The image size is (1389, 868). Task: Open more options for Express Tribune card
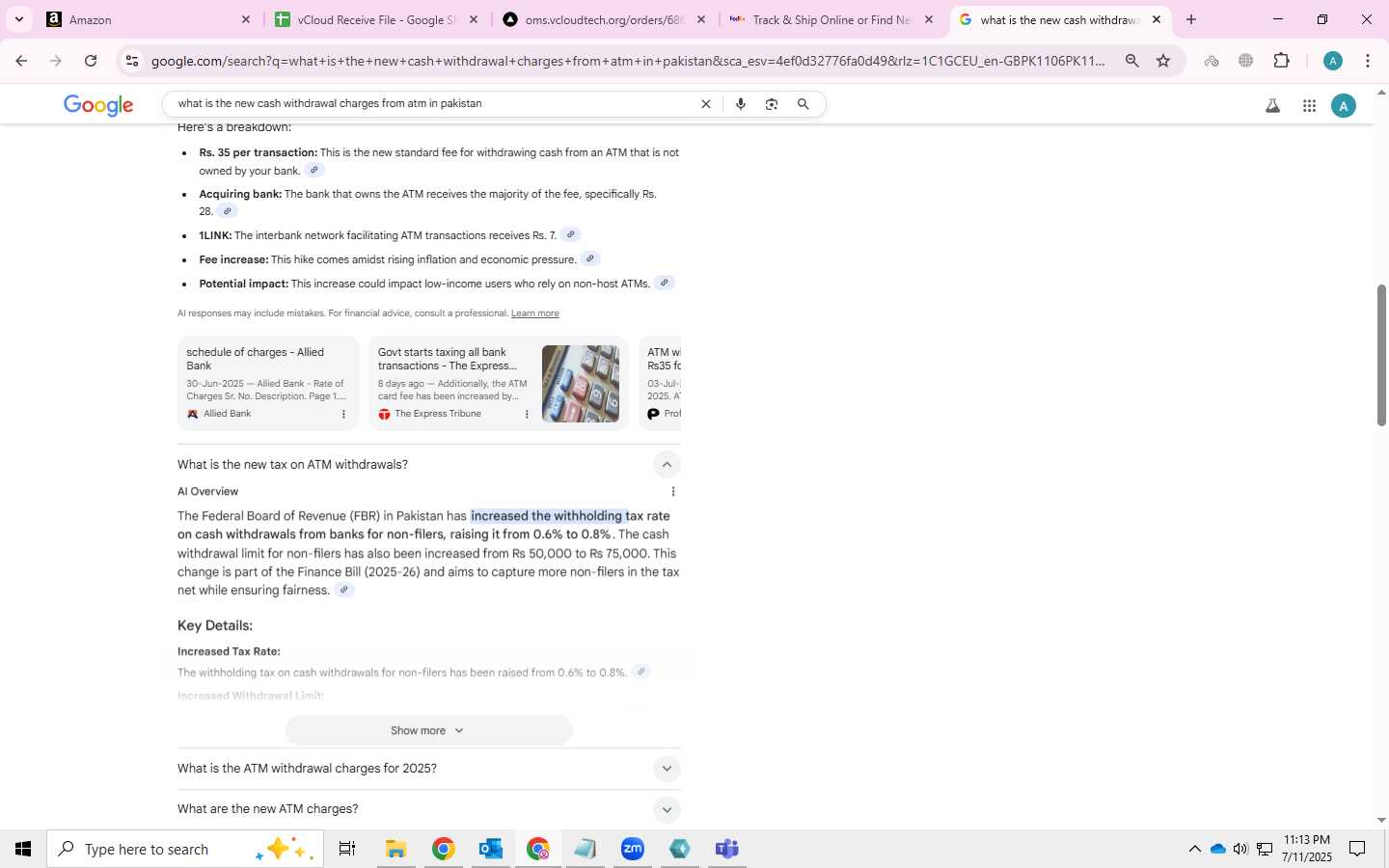(x=527, y=414)
